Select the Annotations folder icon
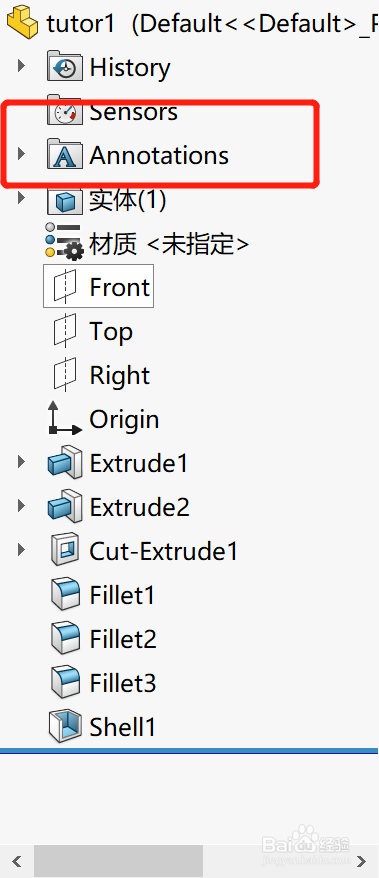 pos(65,155)
